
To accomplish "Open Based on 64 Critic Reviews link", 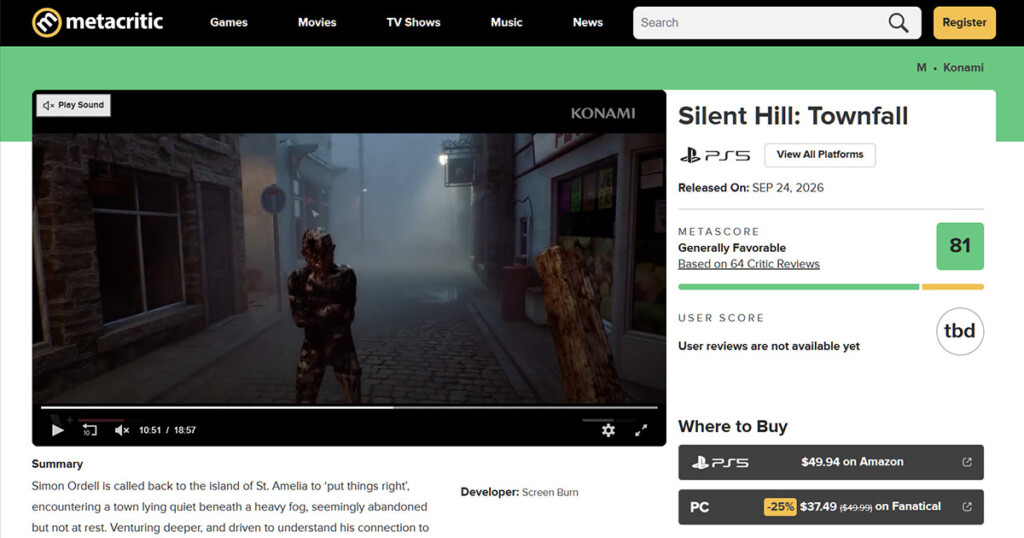I will point(748,264).
